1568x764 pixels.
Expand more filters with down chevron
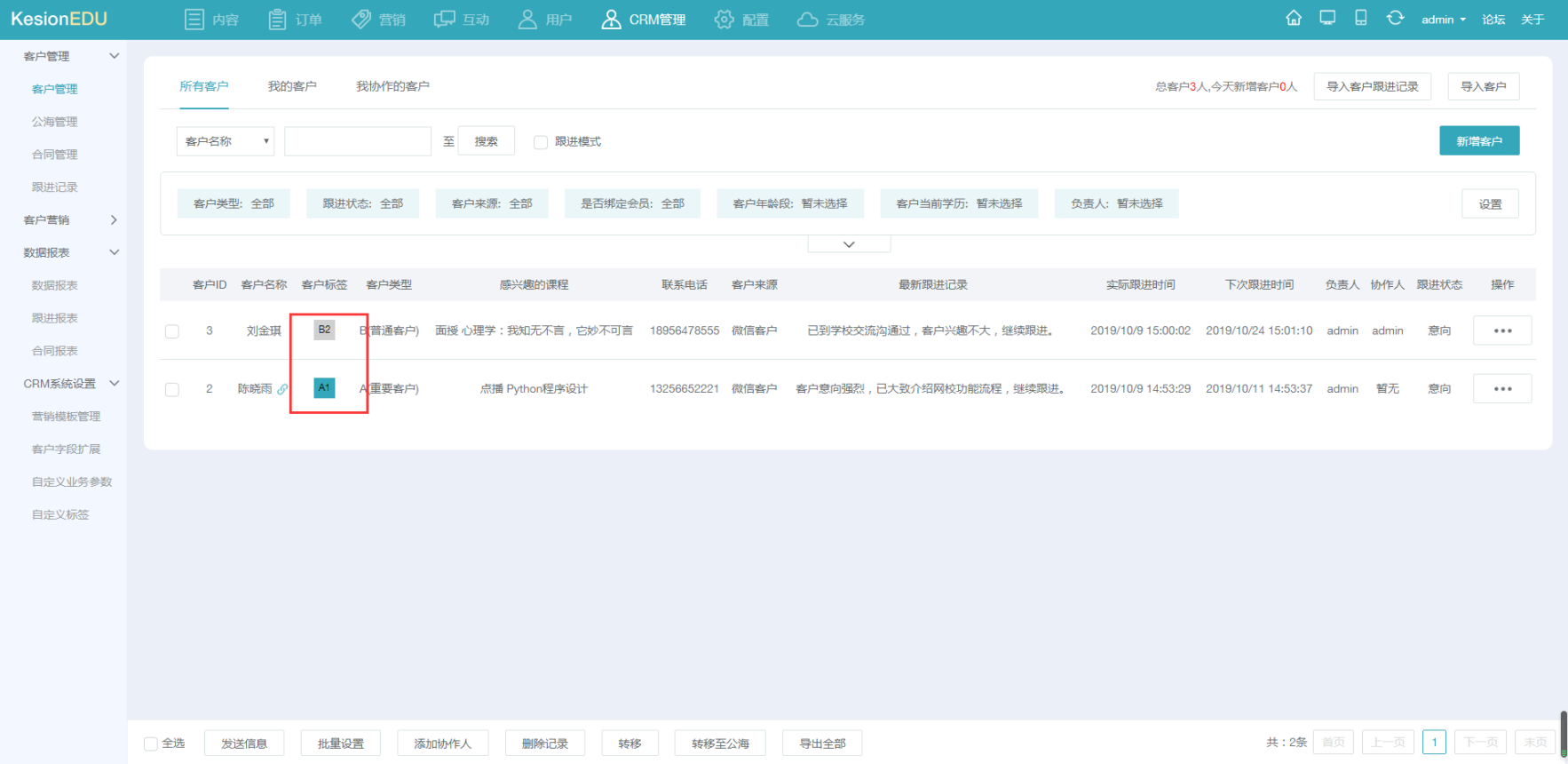point(849,244)
